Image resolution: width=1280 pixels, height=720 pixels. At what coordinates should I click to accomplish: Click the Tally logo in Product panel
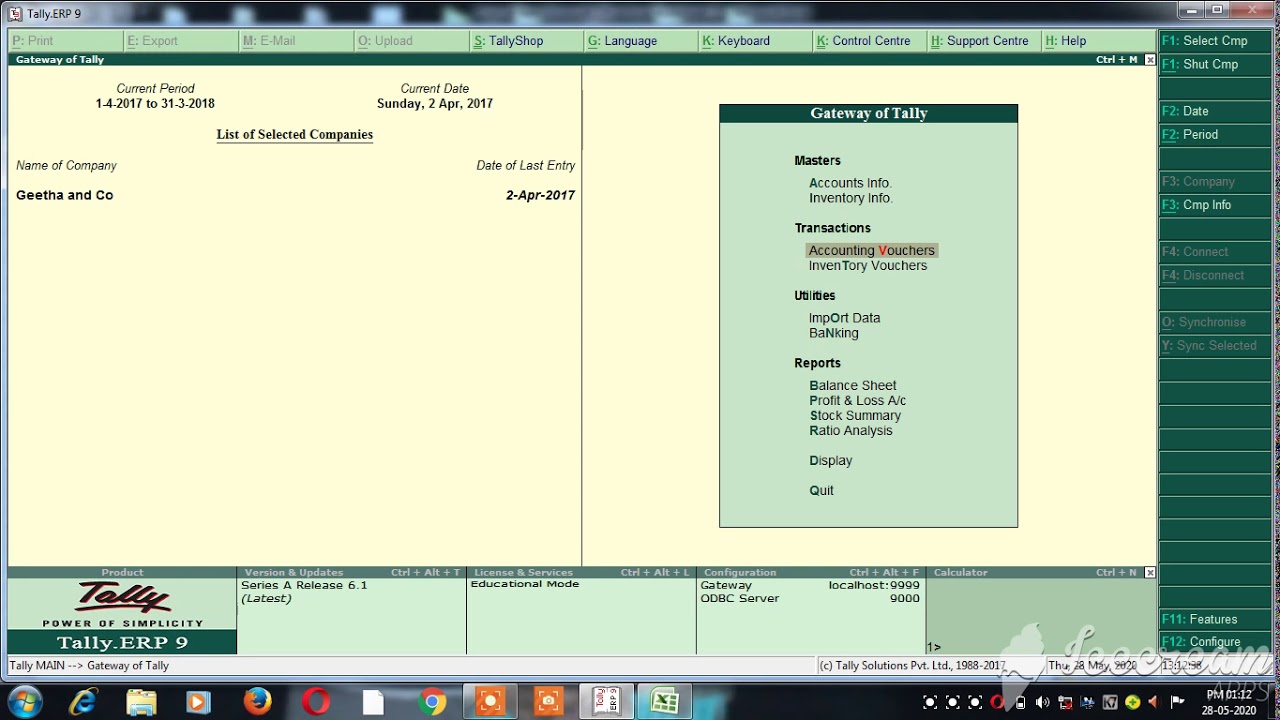coord(122,598)
